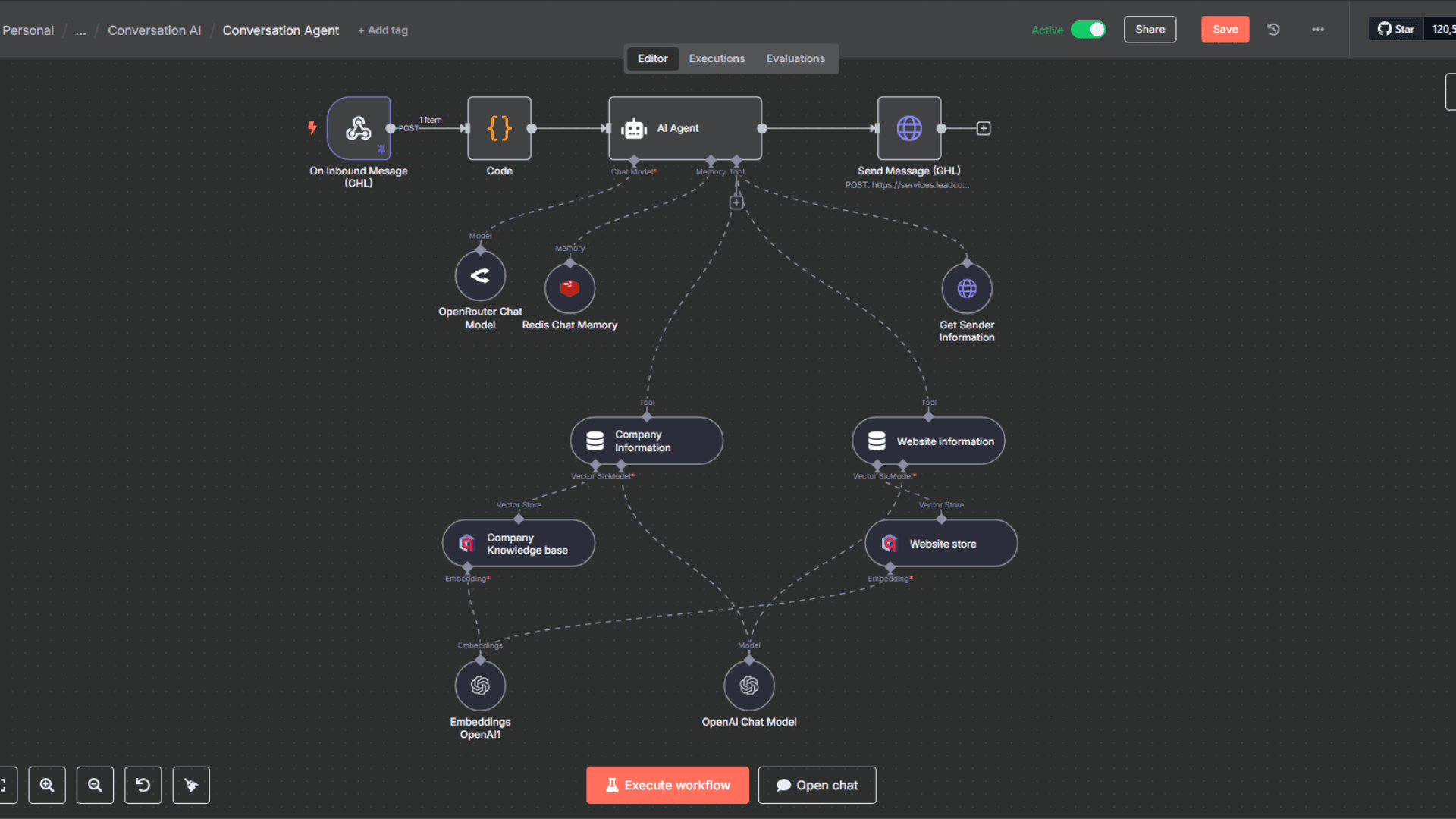The width and height of the screenshot is (1456, 819).
Task: Reset the canvas zoom
Action: [x=143, y=785]
